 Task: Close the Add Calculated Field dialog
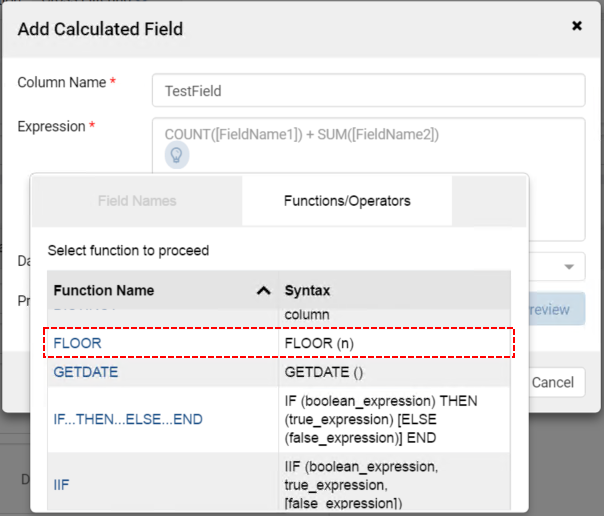[x=577, y=26]
